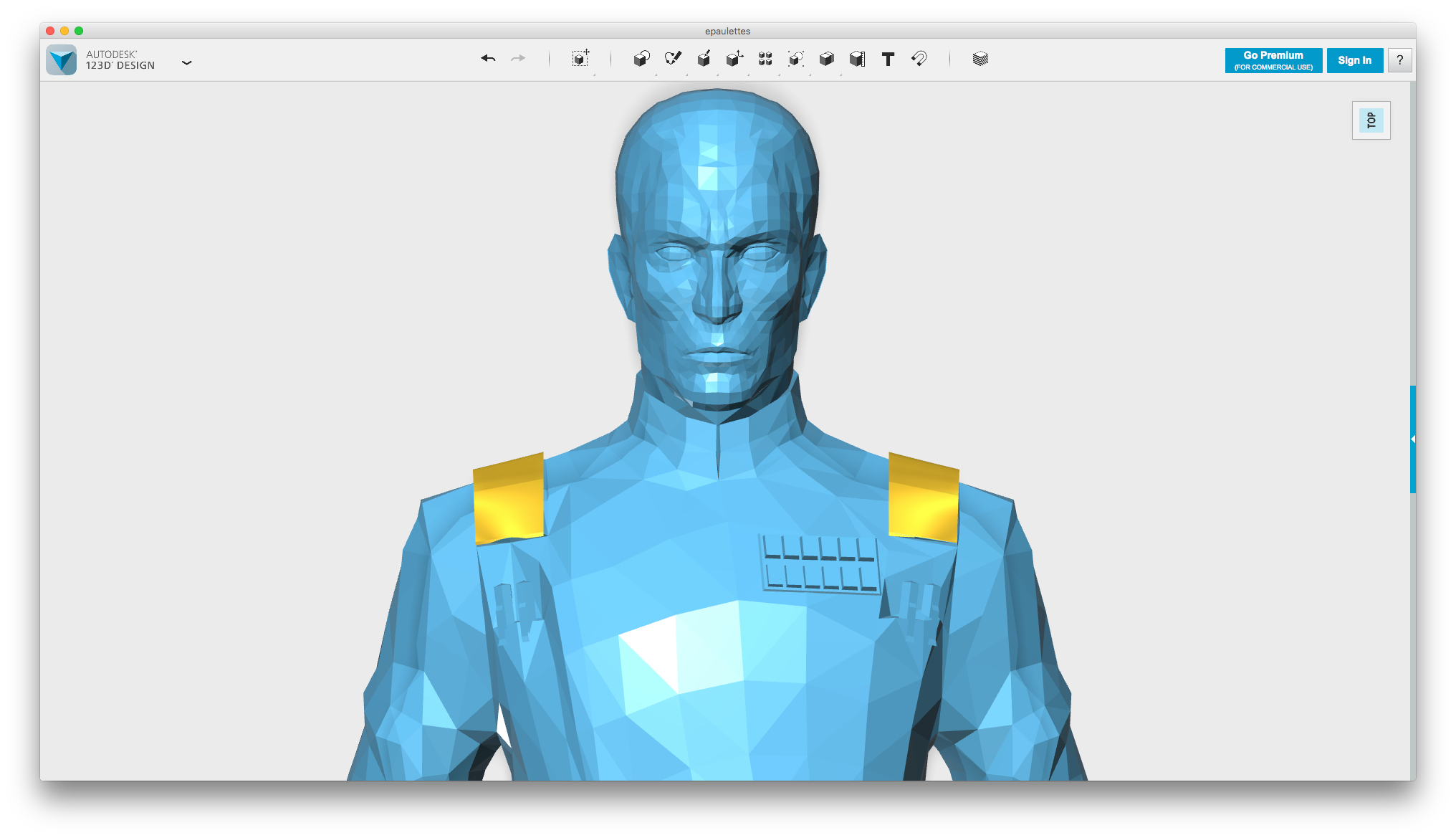Open the Help question mark button

tap(1400, 60)
